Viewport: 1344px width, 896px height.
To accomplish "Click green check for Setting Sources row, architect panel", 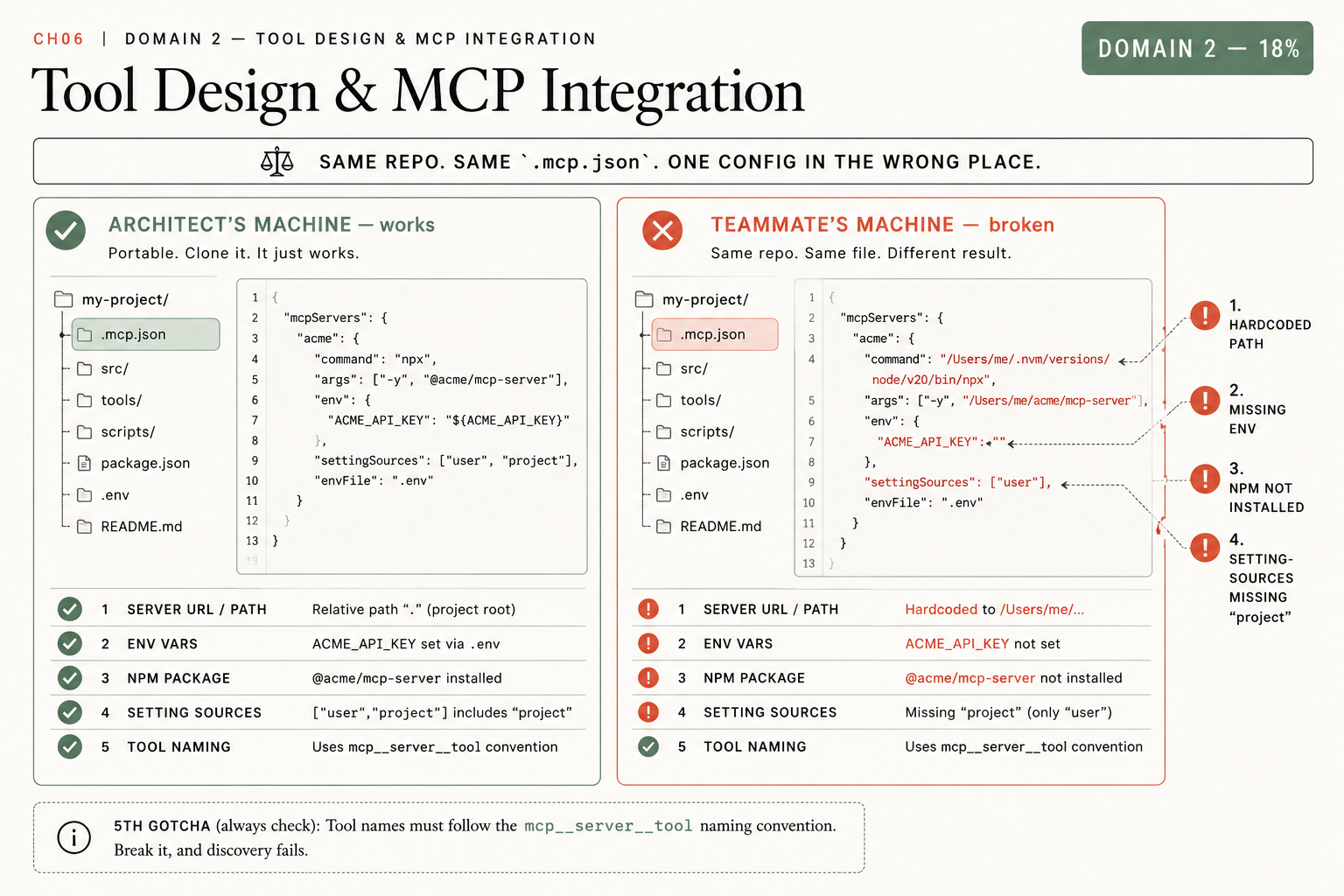I will point(70,712).
